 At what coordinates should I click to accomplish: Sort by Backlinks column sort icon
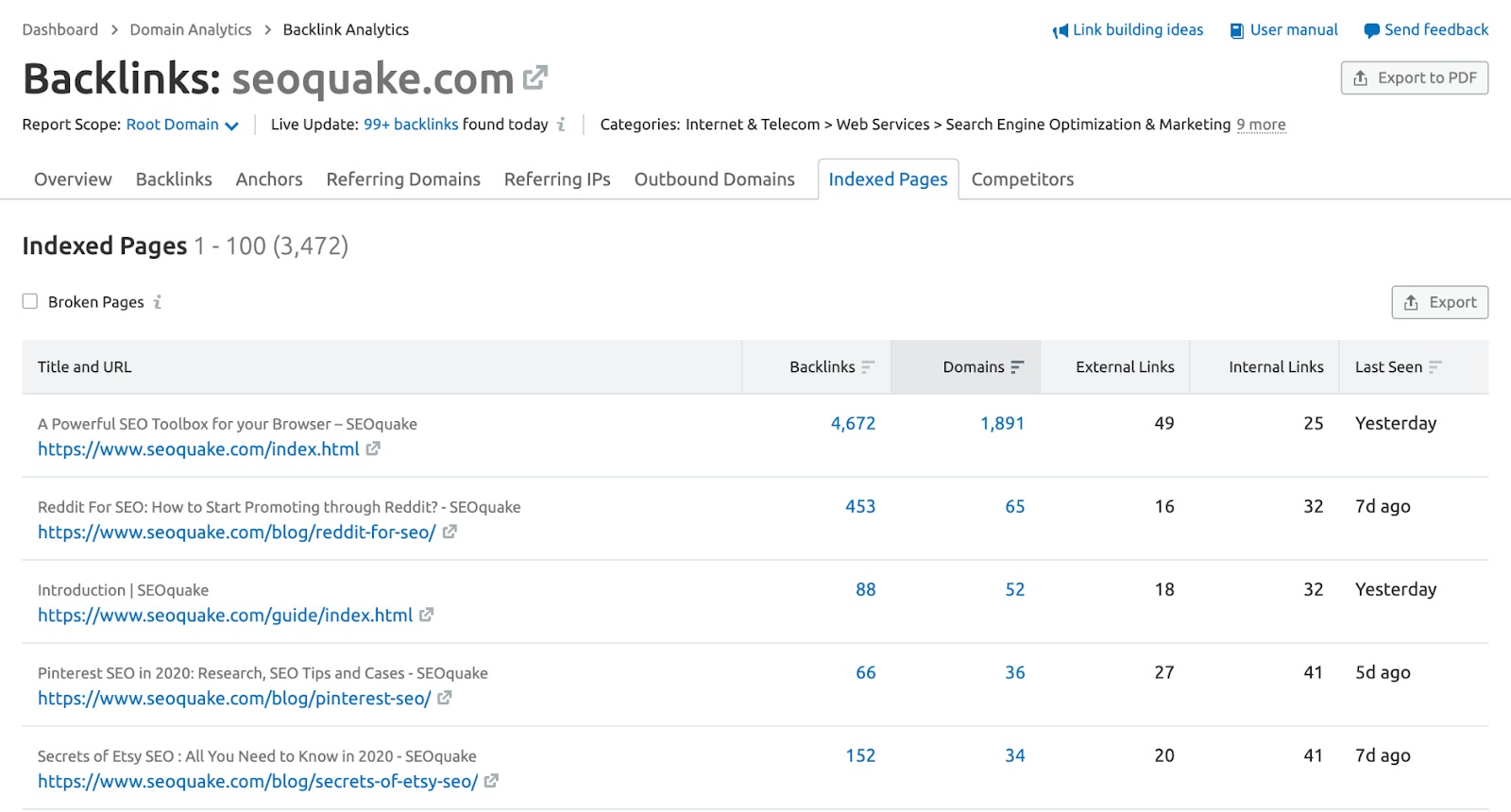click(868, 367)
